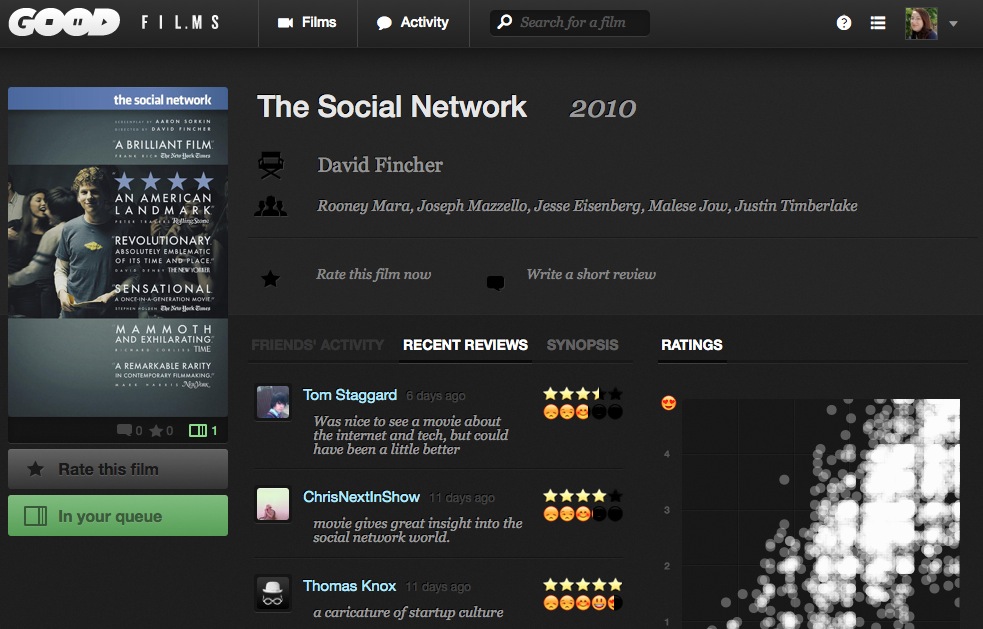
Task: Open director David Fincher's page
Action: click(x=380, y=165)
